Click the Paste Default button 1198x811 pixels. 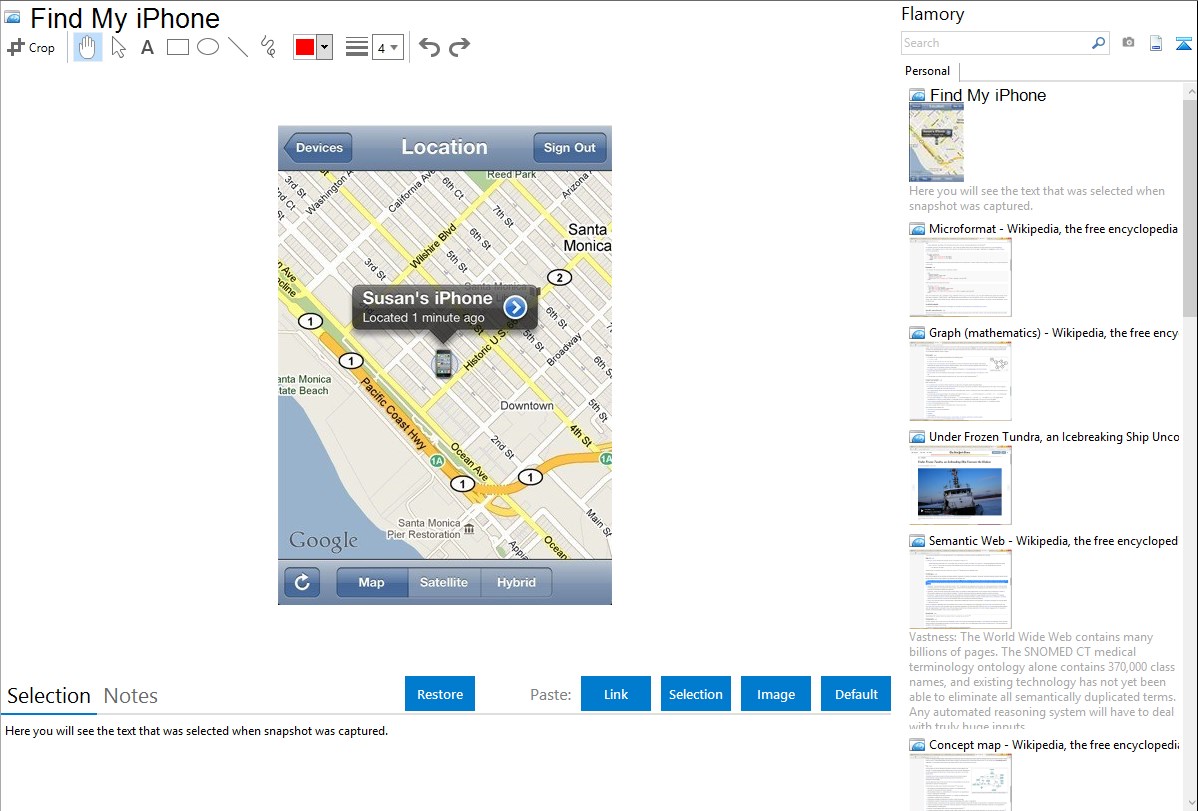[x=856, y=694]
